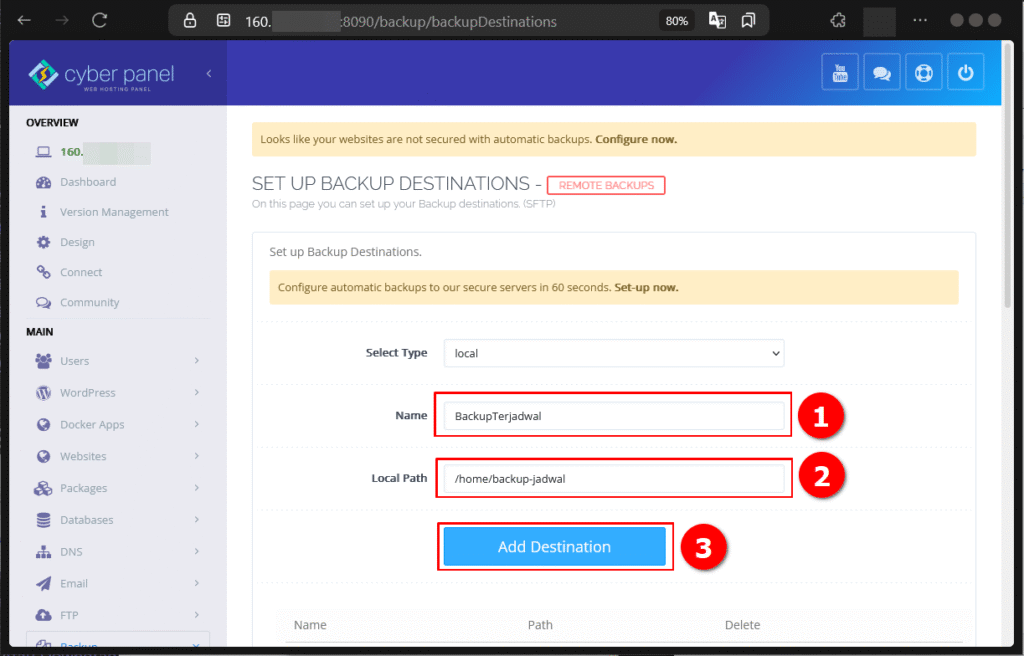Click the live chat icon in the header
The image size is (1024, 656).
(x=881, y=71)
